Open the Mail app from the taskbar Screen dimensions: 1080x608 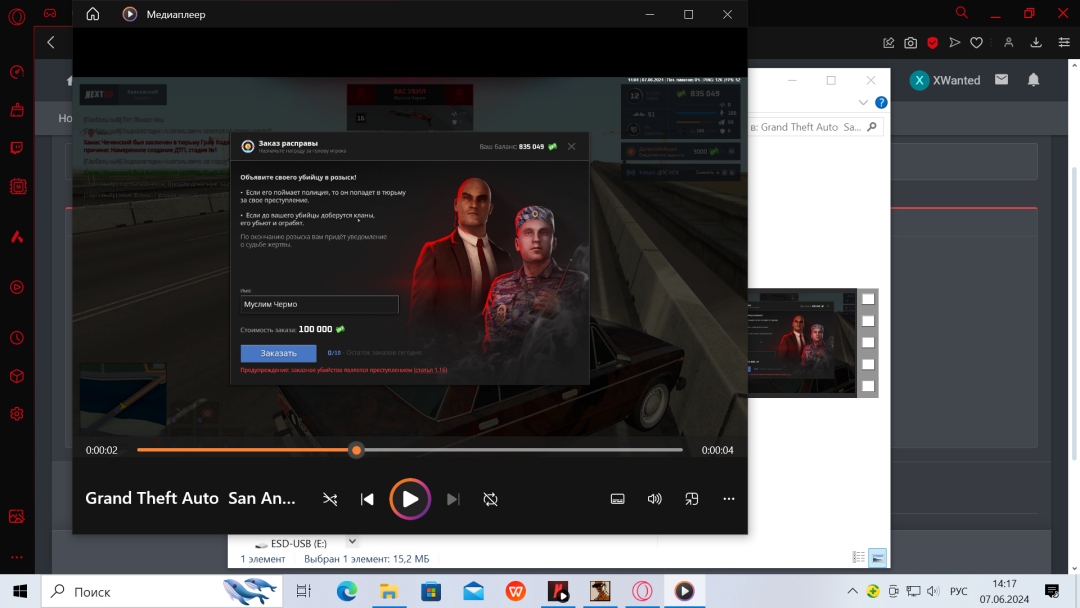[x=474, y=591]
